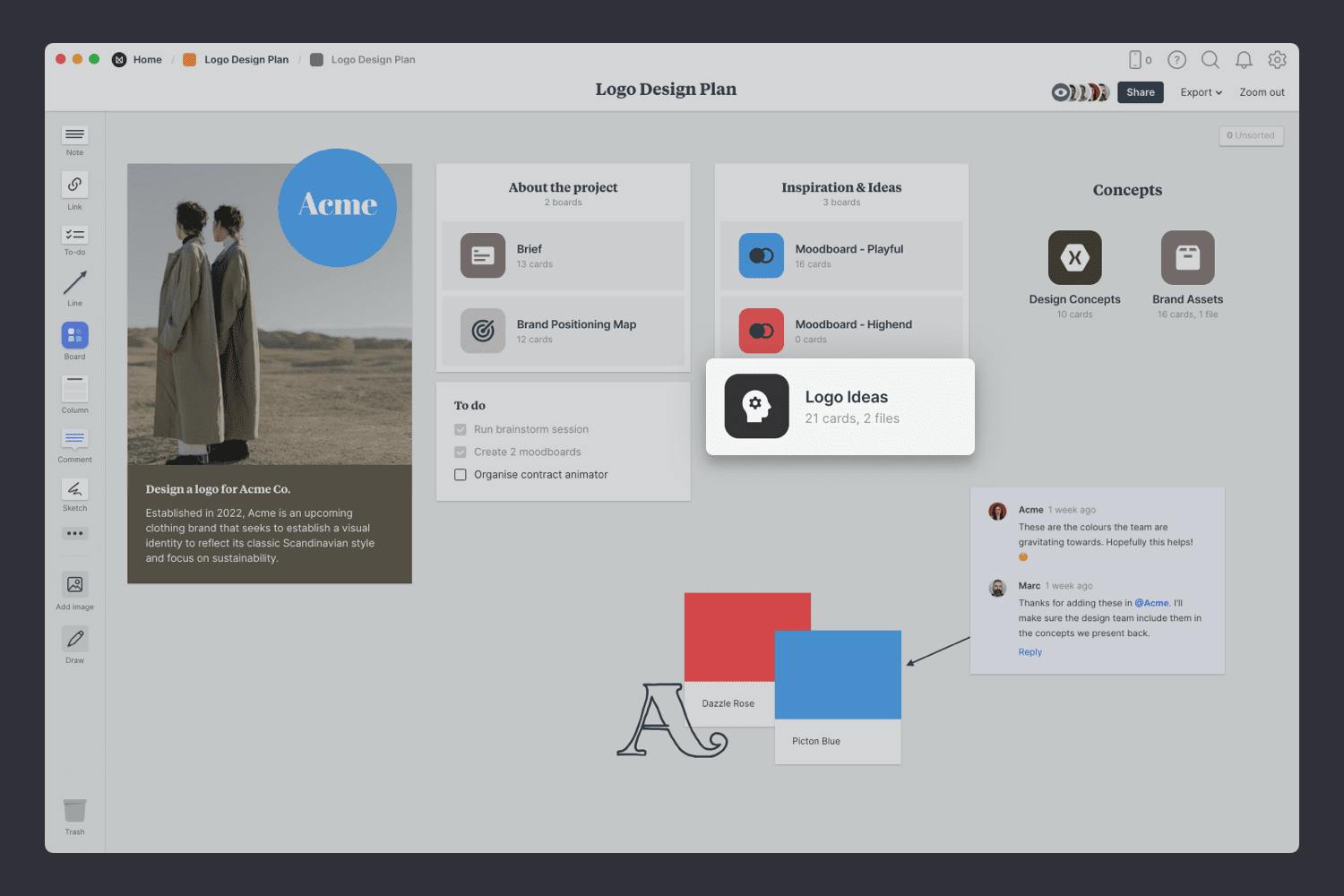The image size is (1344, 896).
Task: Check Organise contract animator task
Action: (461, 475)
